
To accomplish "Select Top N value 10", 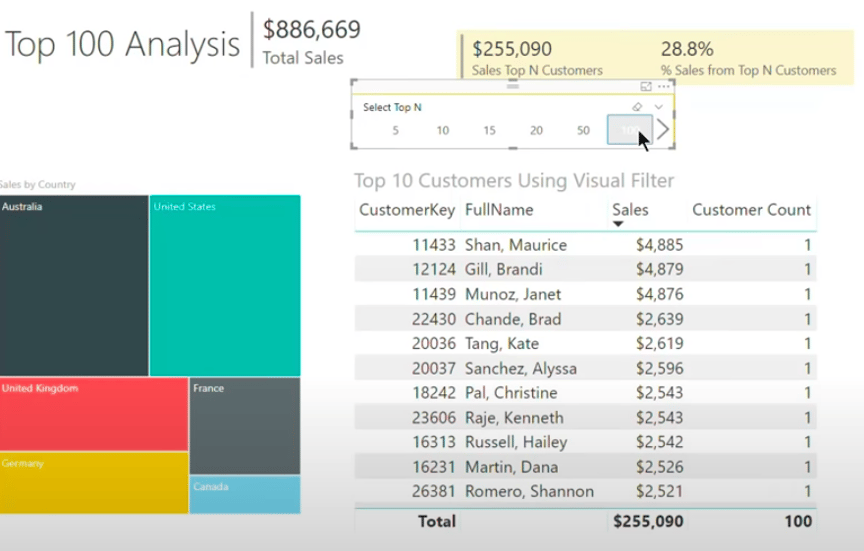I will click(x=442, y=130).
